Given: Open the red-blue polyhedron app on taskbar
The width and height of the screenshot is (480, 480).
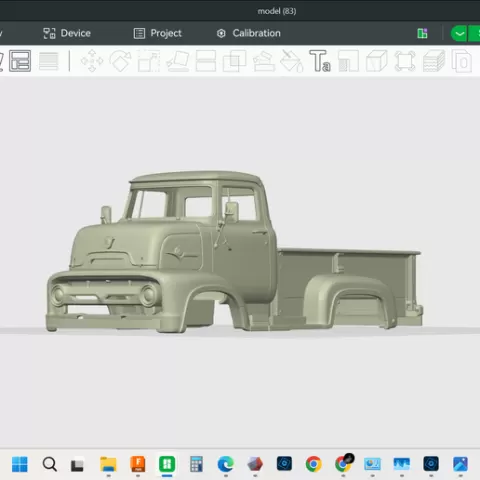Looking at the screenshot, I should coord(255,464).
